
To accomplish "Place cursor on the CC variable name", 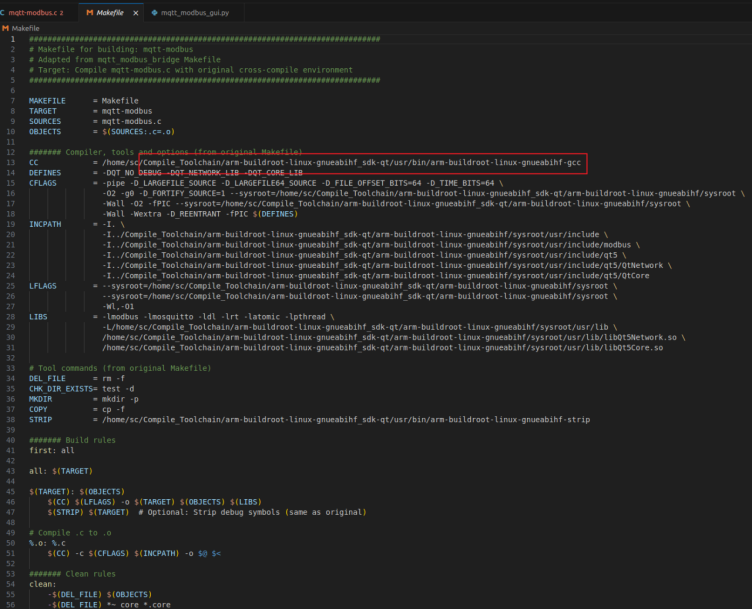I will click(34, 162).
